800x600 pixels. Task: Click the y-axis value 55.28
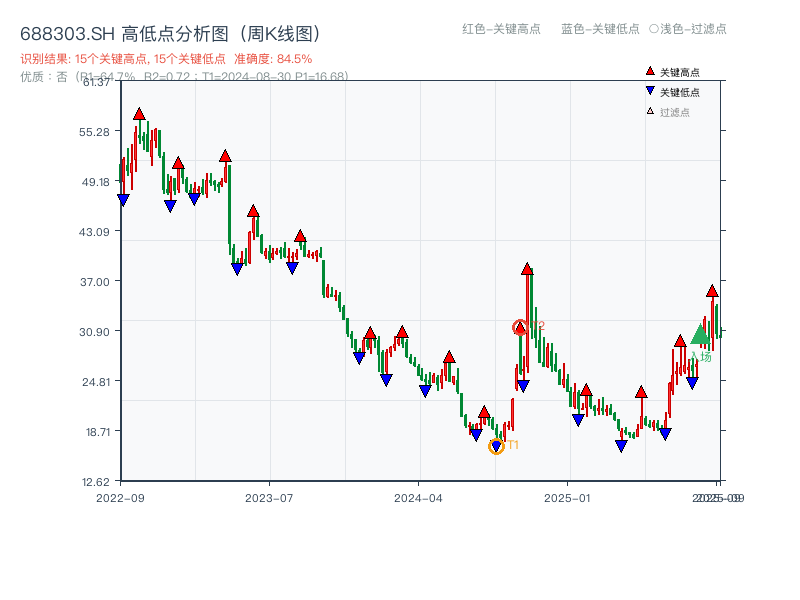[x=94, y=132]
